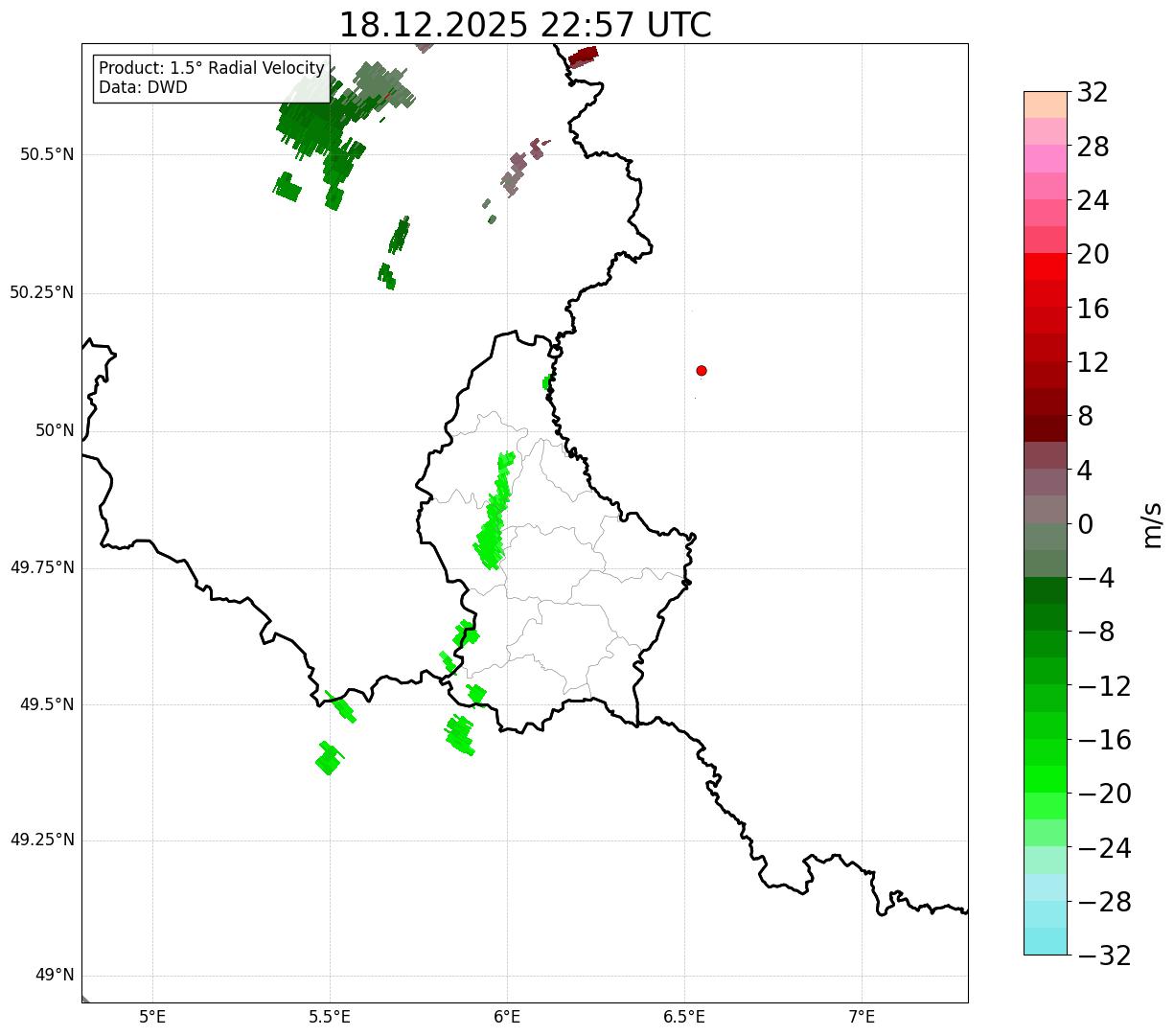Click the title '18.12.2025 22:57 UTC'
Viewport: 1174px width, 1036px height.
coord(525,25)
